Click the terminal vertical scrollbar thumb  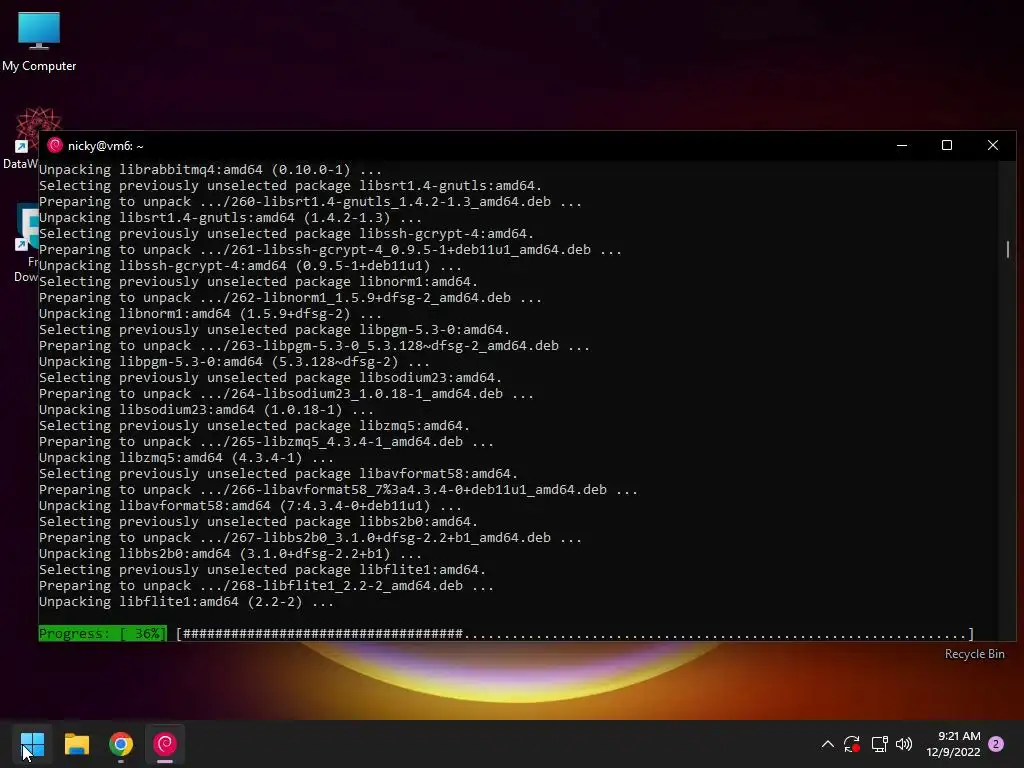[1008, 249]
